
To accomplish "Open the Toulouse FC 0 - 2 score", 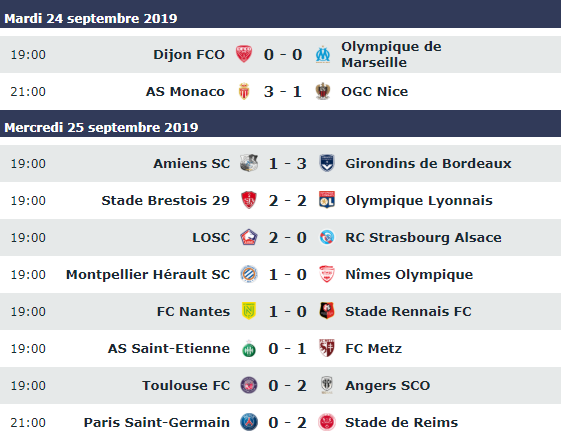I will point(287,386).
